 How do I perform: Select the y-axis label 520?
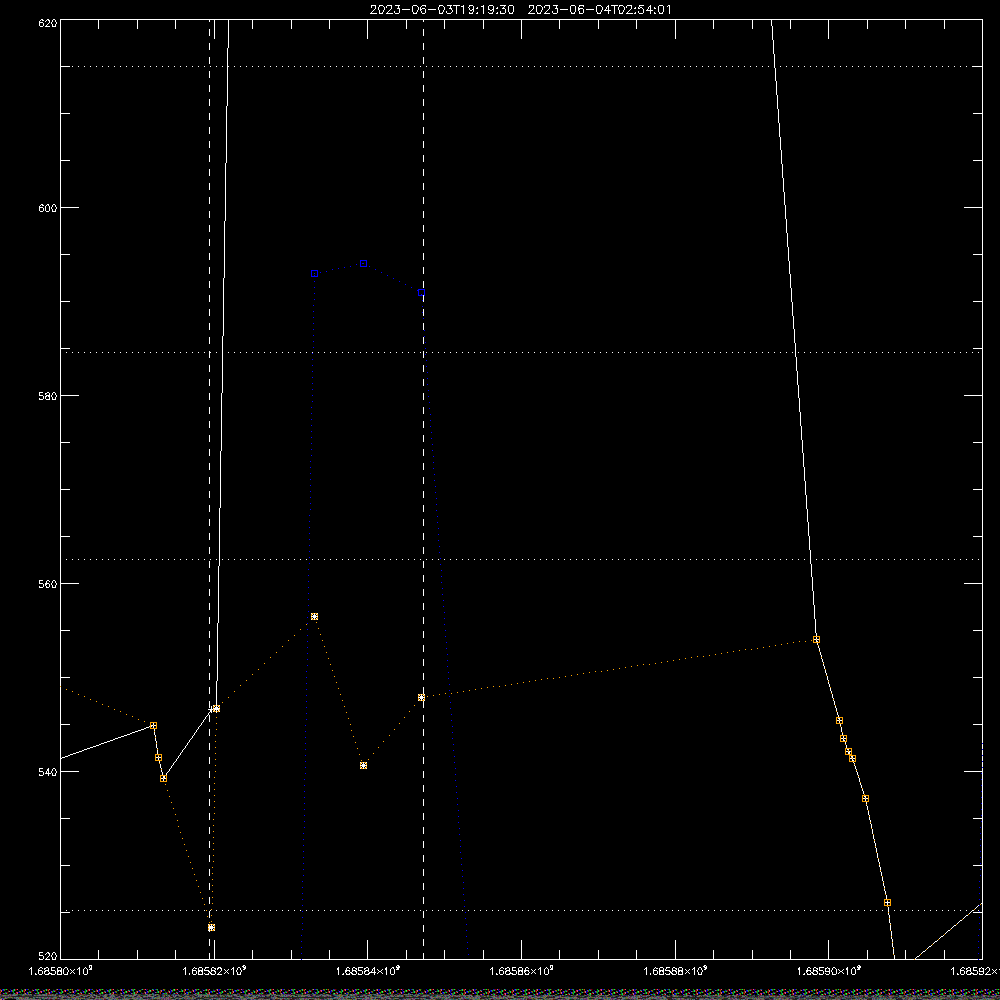tap(48, 955)
